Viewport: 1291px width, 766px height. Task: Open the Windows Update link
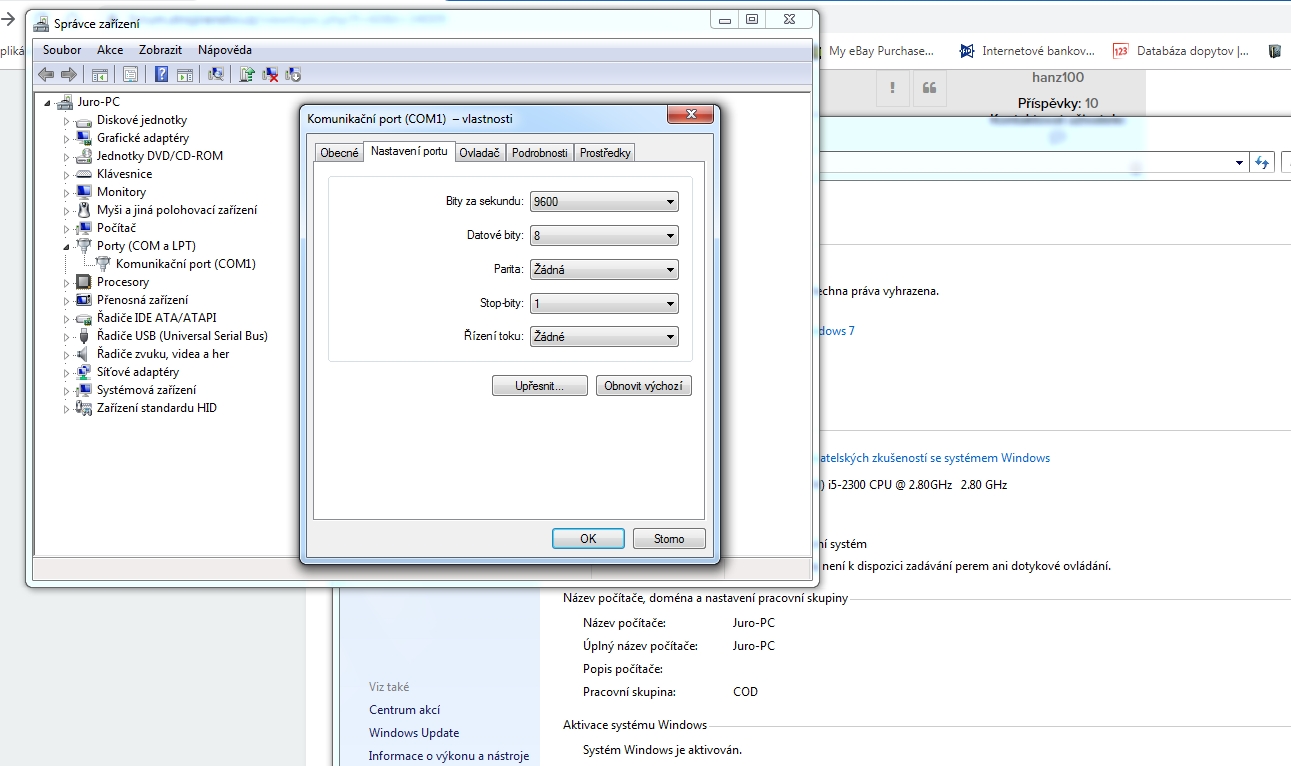pos(414,733)
